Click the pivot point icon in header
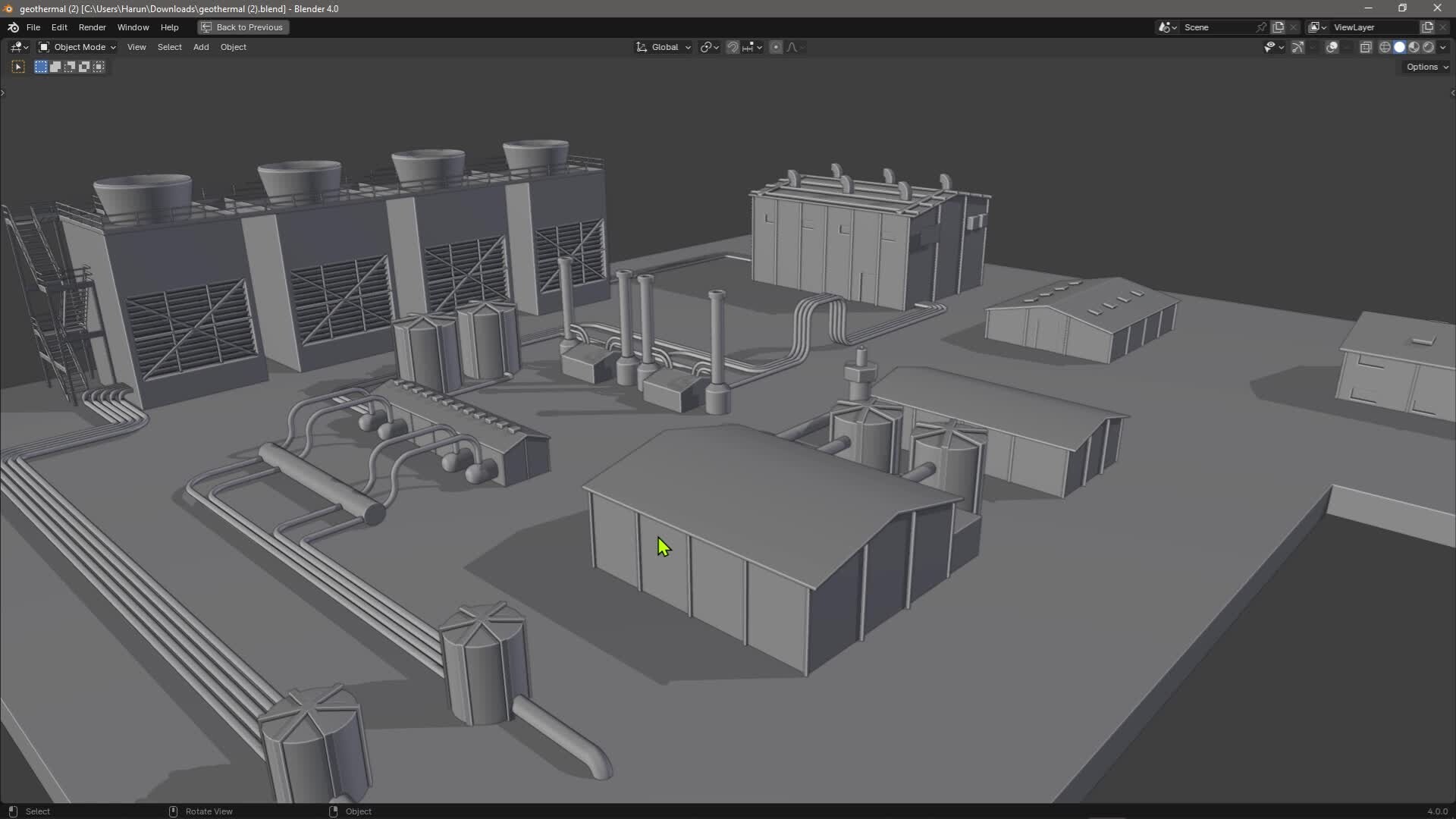The width and height of the screenshot is (1456, 819). (706, 47)
